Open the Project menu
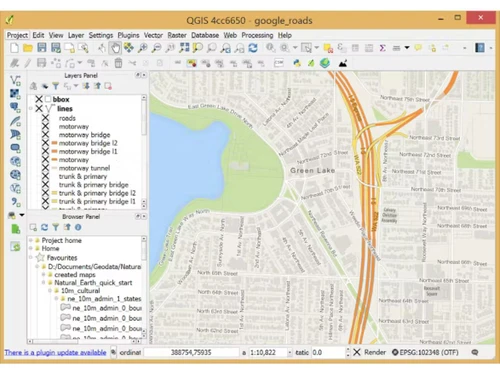The width and height of the screenshot is (500, 375). (17, 35)
